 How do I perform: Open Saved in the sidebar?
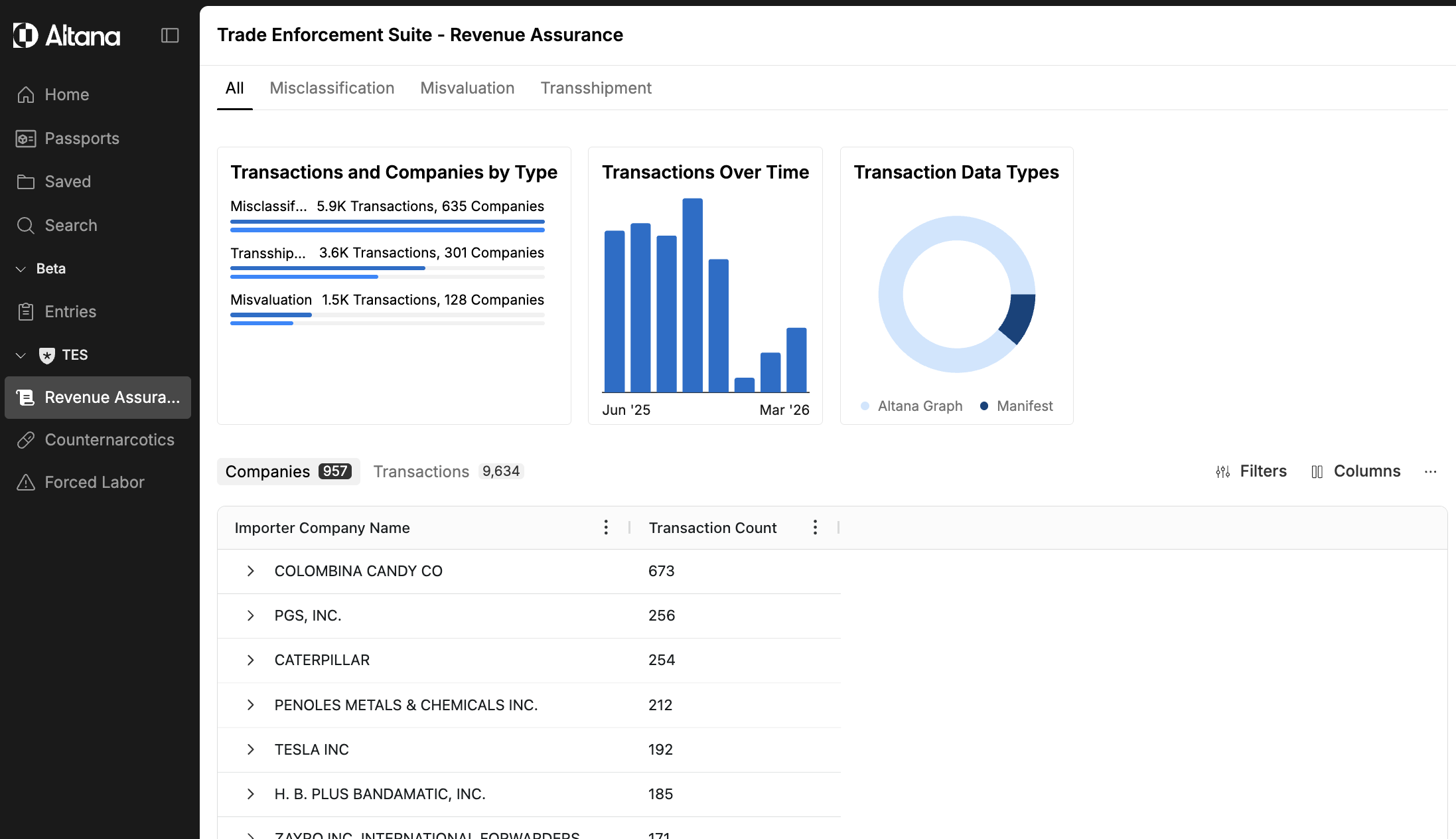[98, 182]
